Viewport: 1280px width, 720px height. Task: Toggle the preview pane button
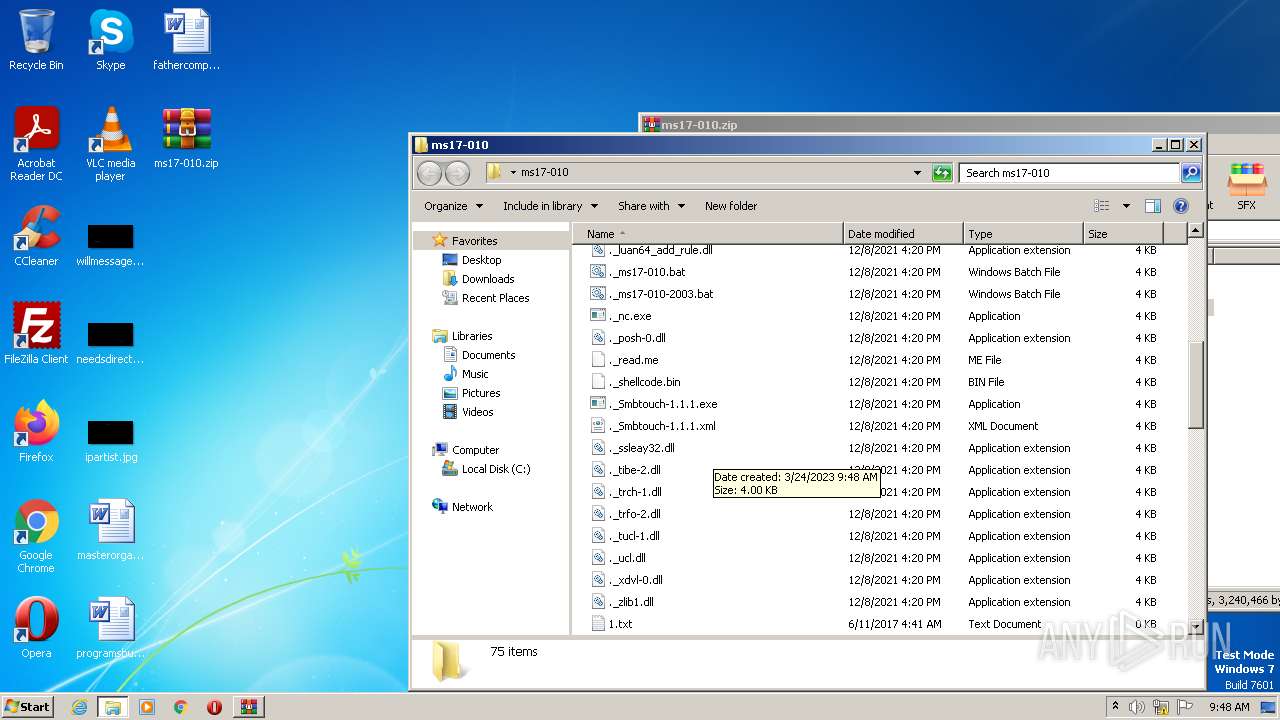click(x=1152, y=206)
